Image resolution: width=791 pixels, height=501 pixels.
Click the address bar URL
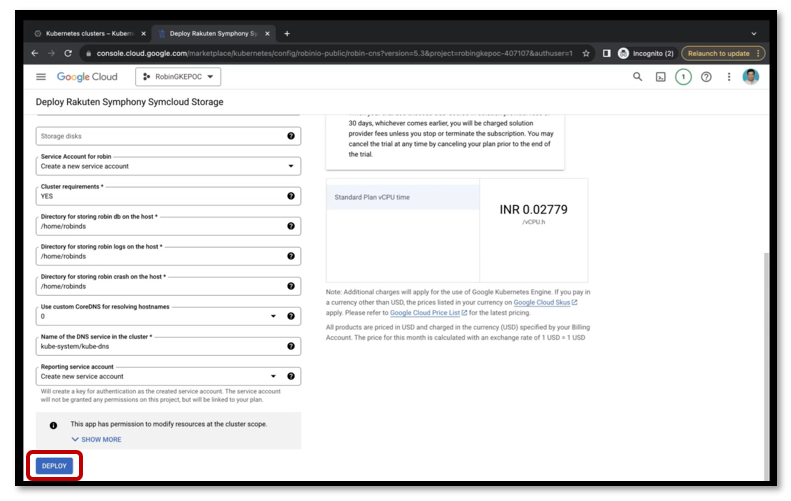click(x=334, y=53)
